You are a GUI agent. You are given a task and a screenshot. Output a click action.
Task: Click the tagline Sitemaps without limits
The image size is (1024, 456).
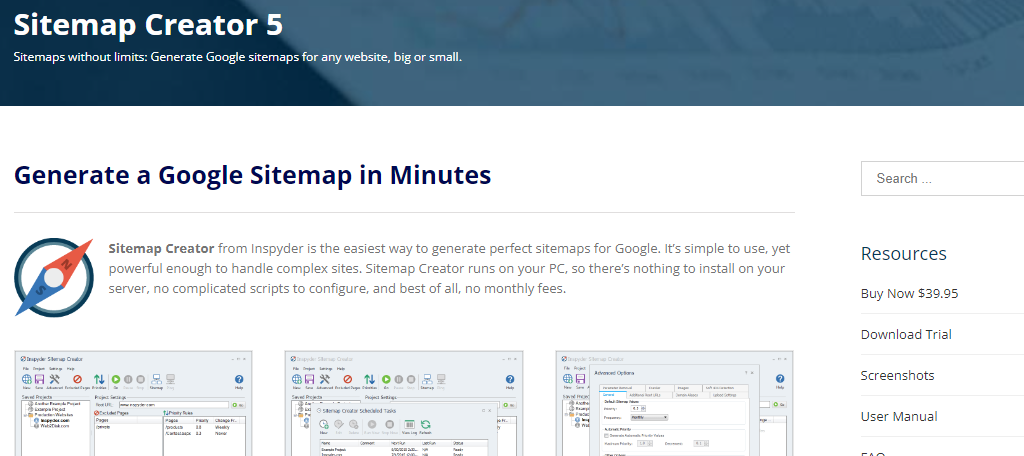[x=238, y=57]
